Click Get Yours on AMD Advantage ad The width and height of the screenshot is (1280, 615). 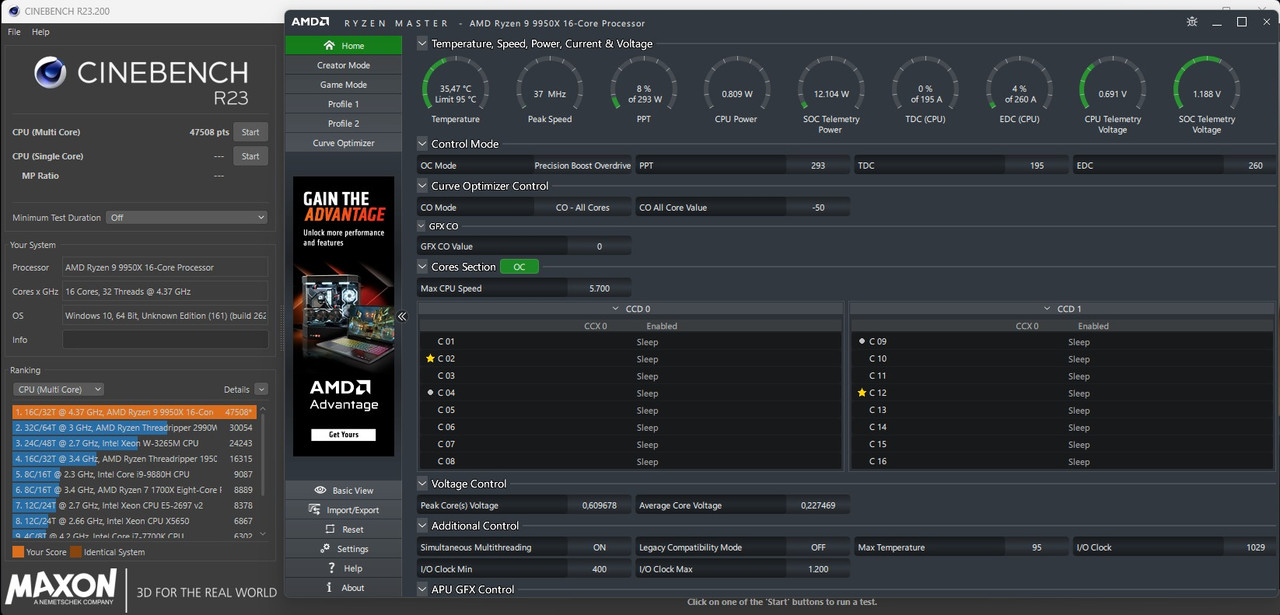click(343, 435)
